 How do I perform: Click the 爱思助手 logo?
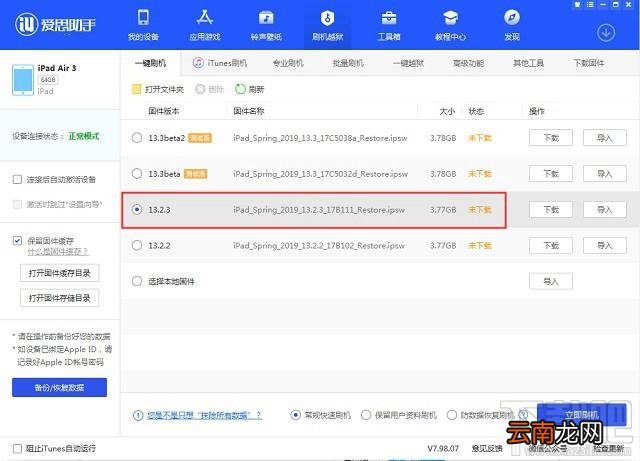[x=55, y=24]
